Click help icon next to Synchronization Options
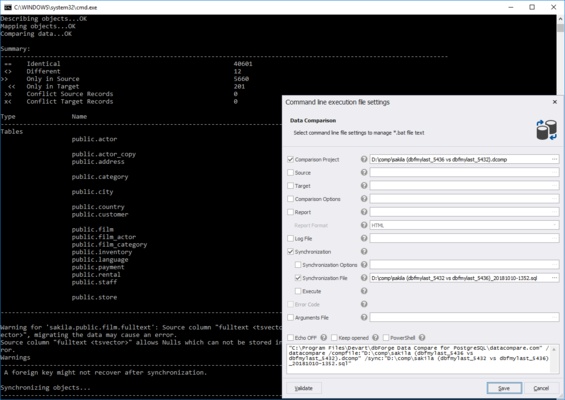565x400 pixels. coord(364,265)
